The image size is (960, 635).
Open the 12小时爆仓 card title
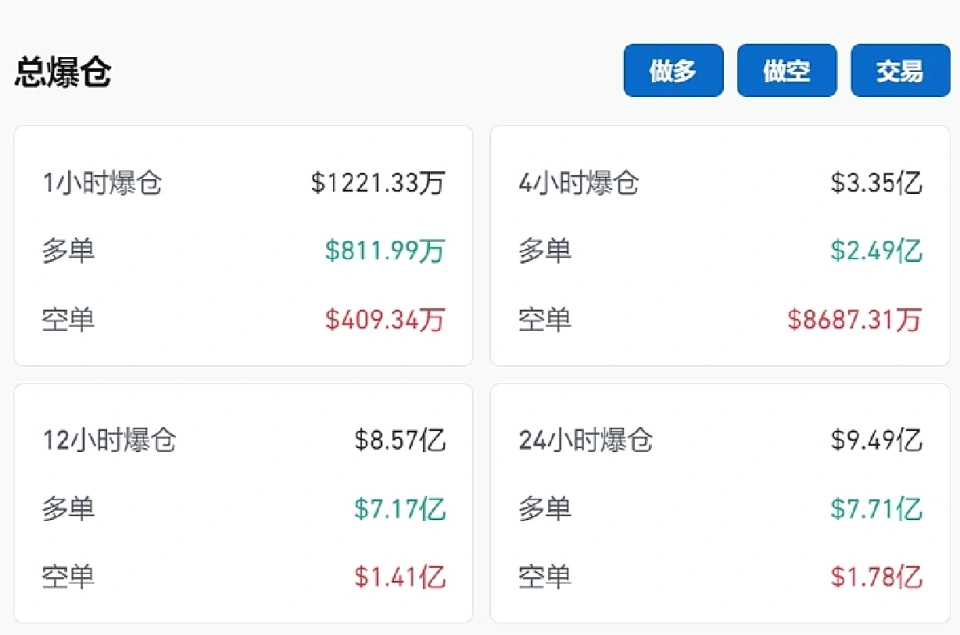[x=109, y=440]
